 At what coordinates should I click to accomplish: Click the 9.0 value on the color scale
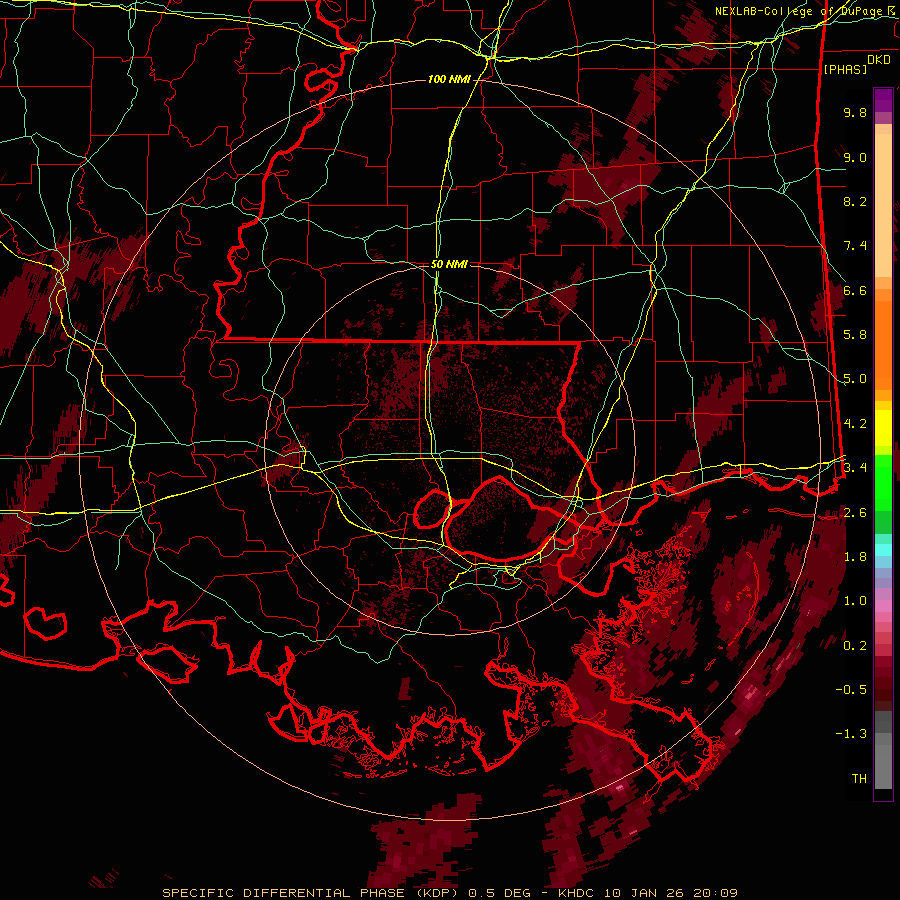(x=855, y=157)
